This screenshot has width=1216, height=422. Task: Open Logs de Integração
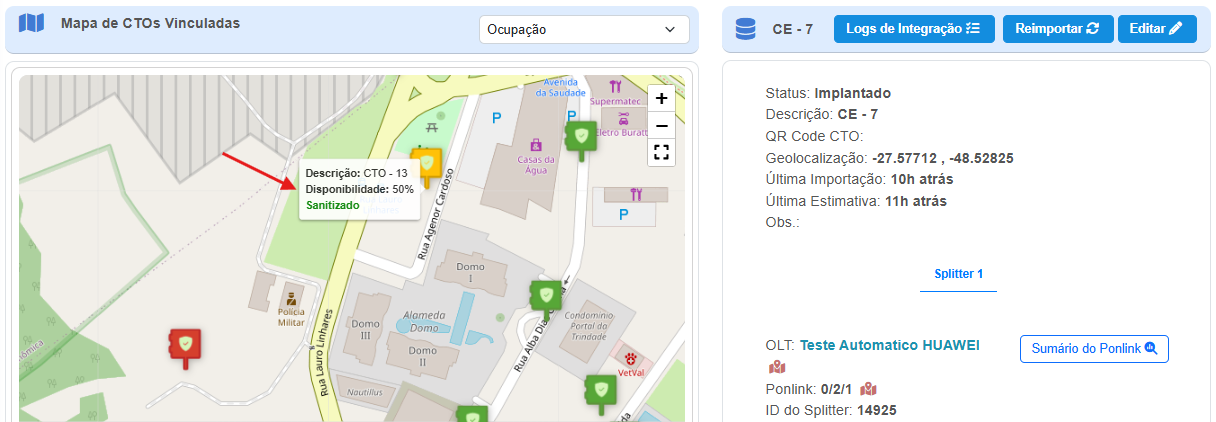click(914, 29)
